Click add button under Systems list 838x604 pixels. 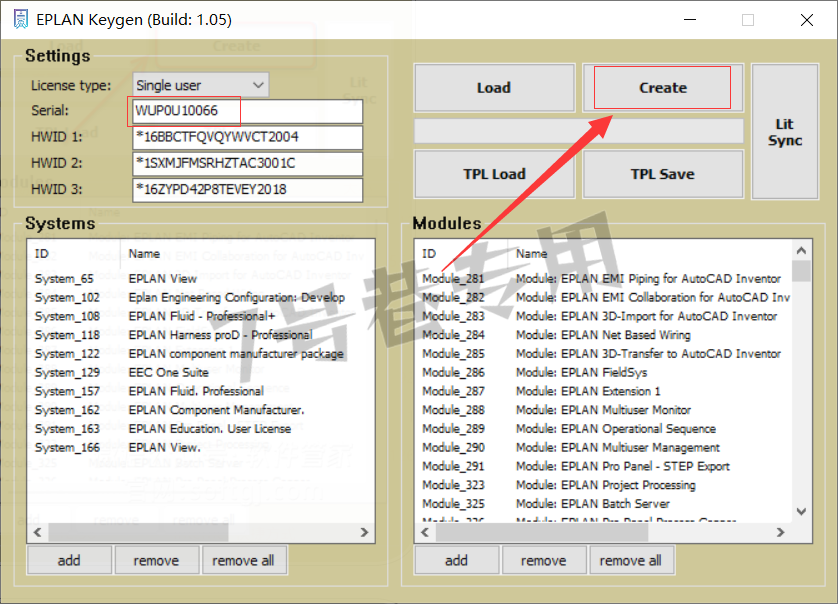pos(69,560)
